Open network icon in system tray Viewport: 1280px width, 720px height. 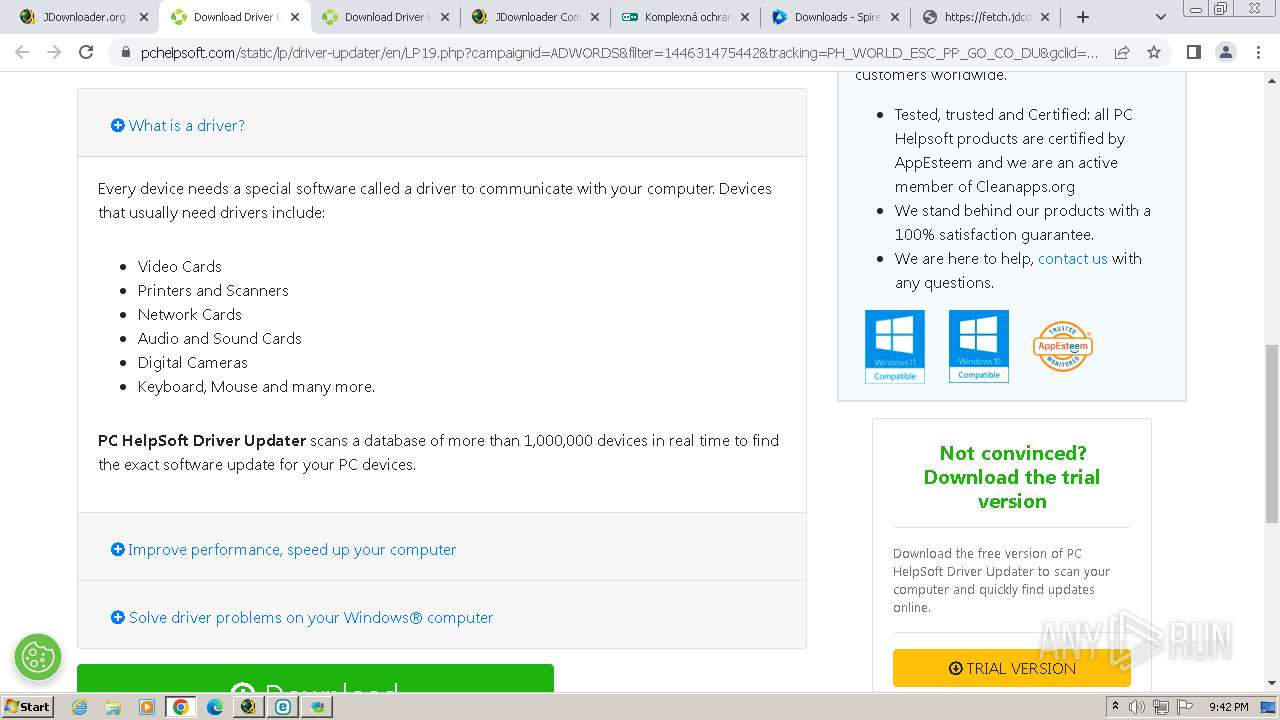click(1161, 707)
